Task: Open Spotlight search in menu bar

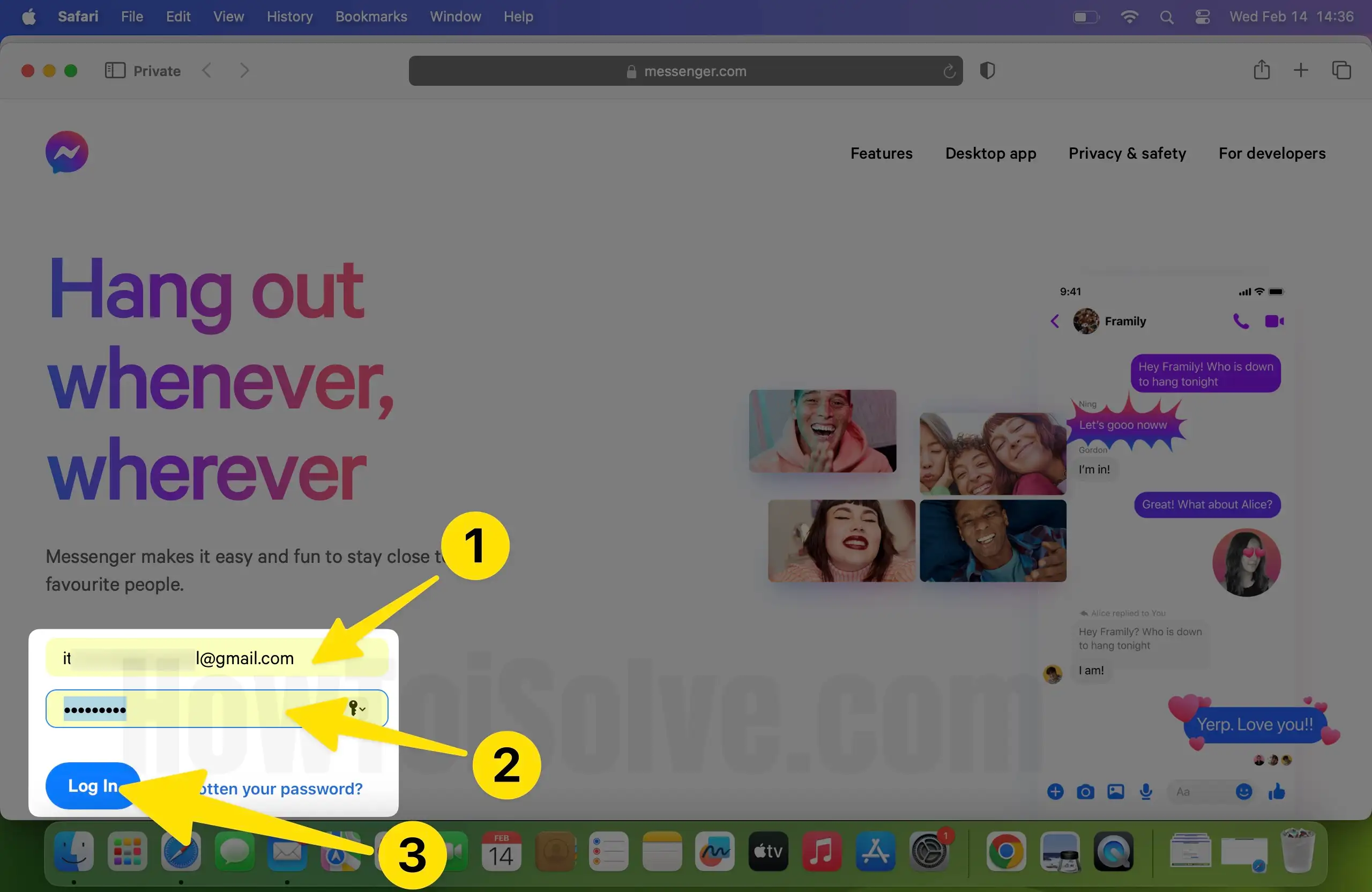Action: pos(1166,17)
